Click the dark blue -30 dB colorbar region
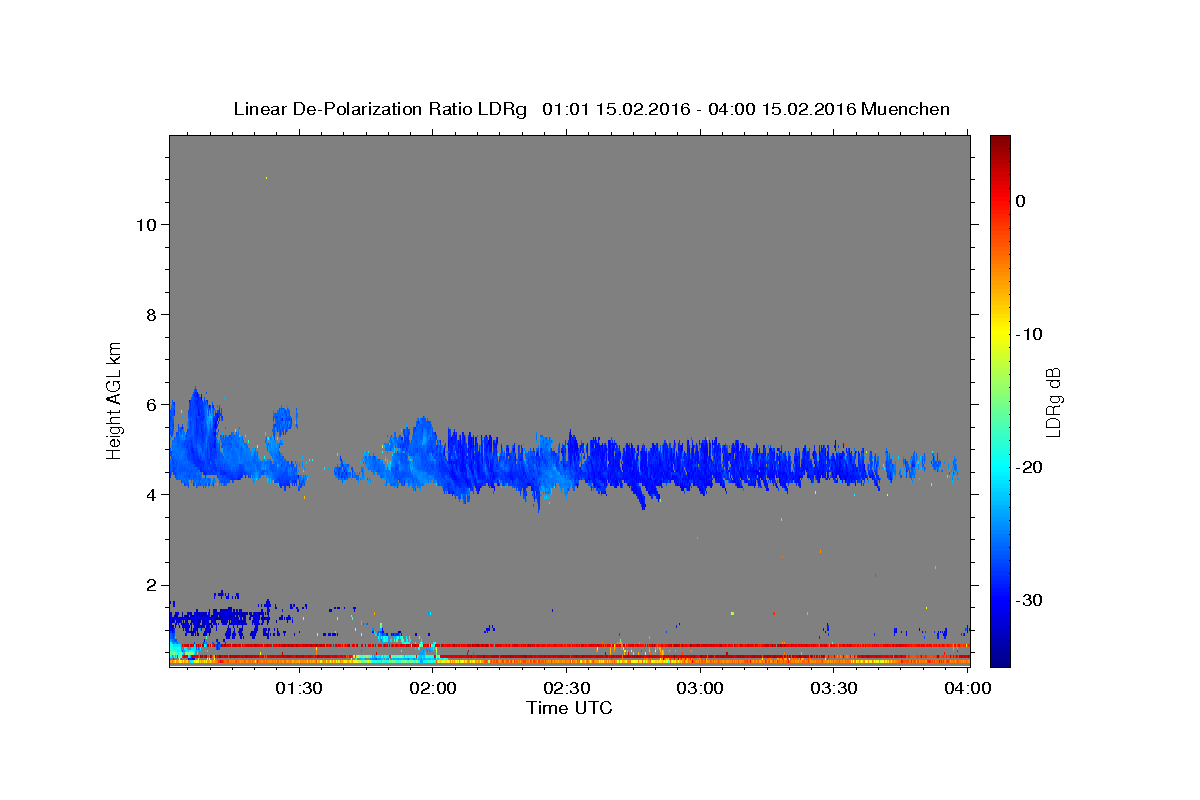This screenshot has height=800, width=1200. [x=1000, y=600]
